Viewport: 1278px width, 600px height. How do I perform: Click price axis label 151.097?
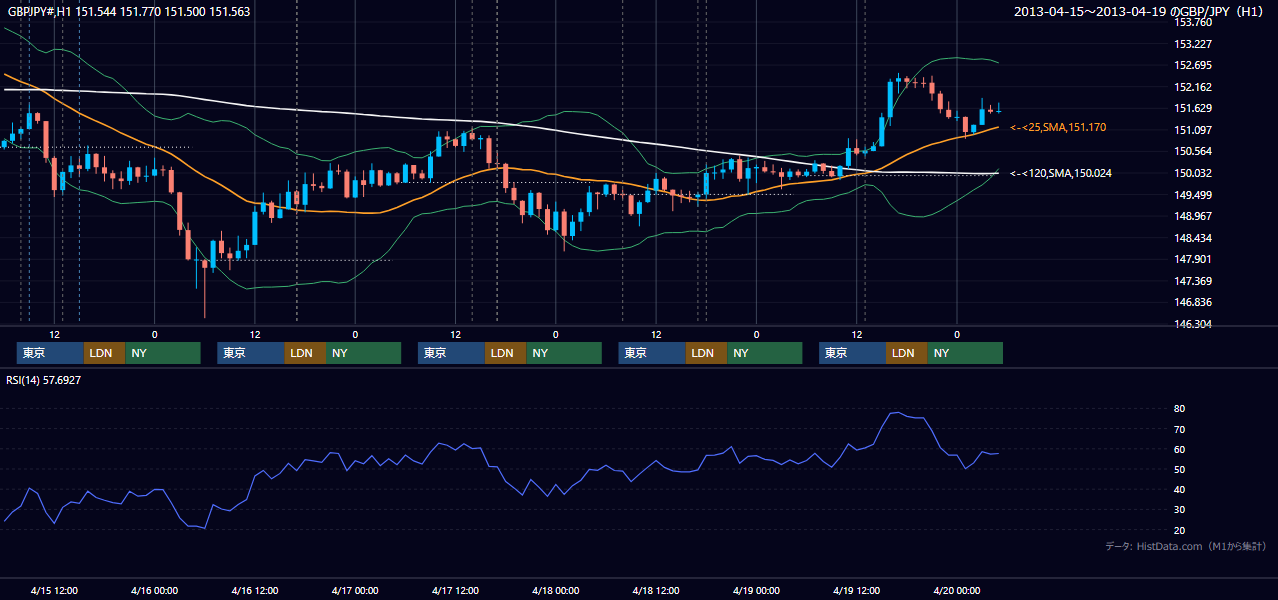(1194, 130)
